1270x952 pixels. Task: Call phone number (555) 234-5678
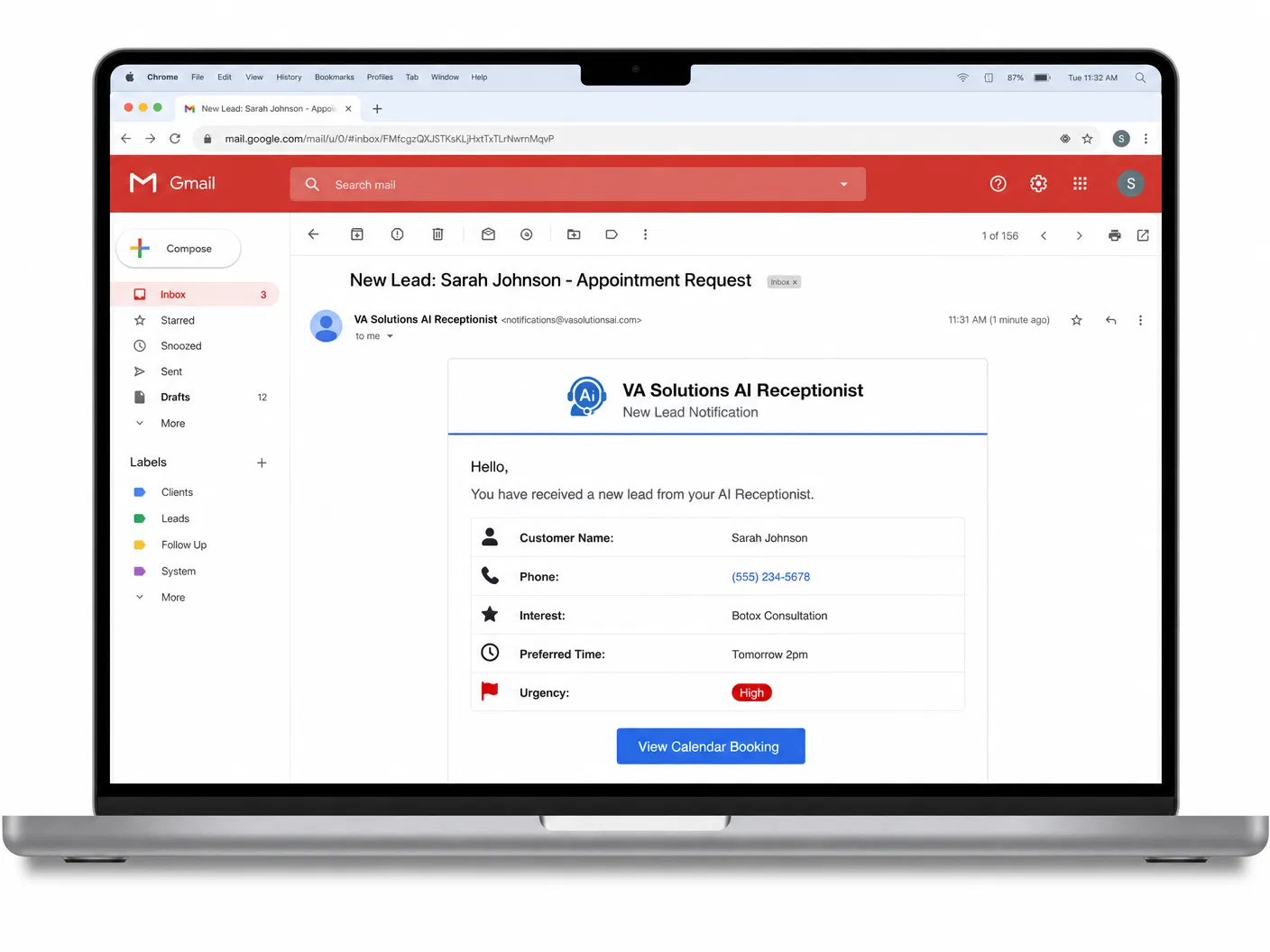tap(770, 577)
